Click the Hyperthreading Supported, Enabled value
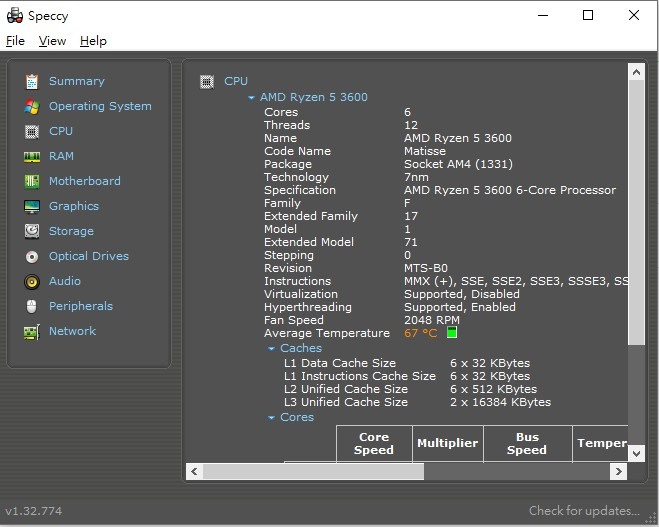The image size is (659, 527). coord(460,307)
